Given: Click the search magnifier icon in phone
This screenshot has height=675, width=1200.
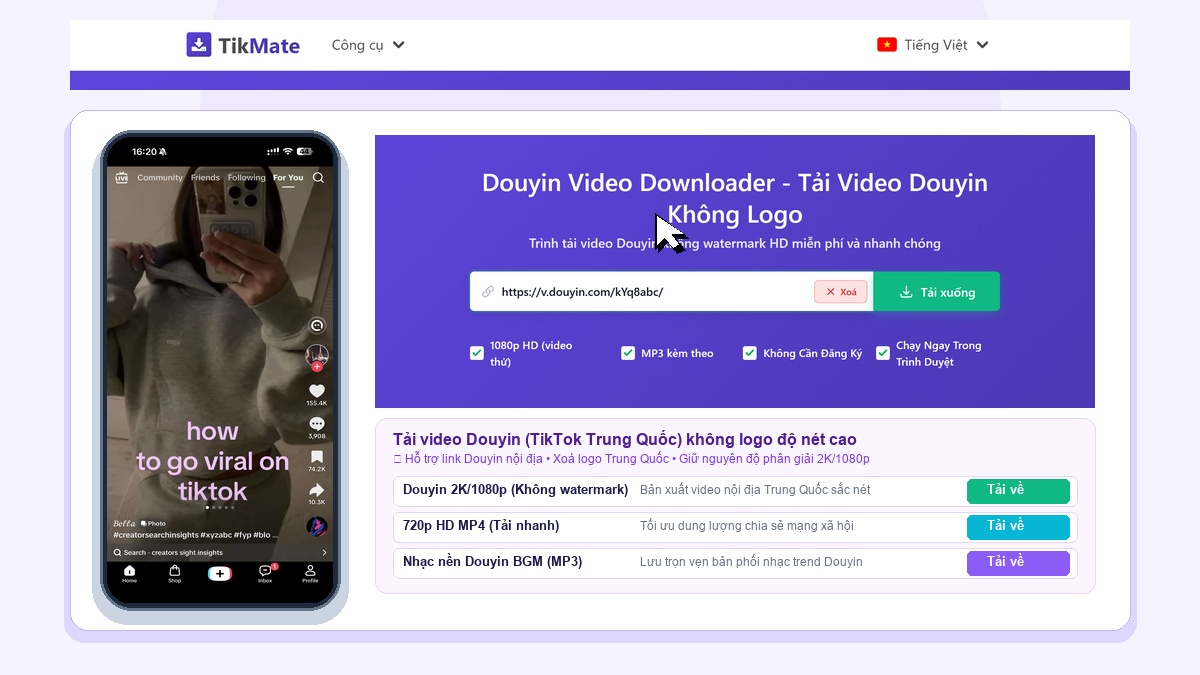Looking at the screenshot, I should pos(318,178).
